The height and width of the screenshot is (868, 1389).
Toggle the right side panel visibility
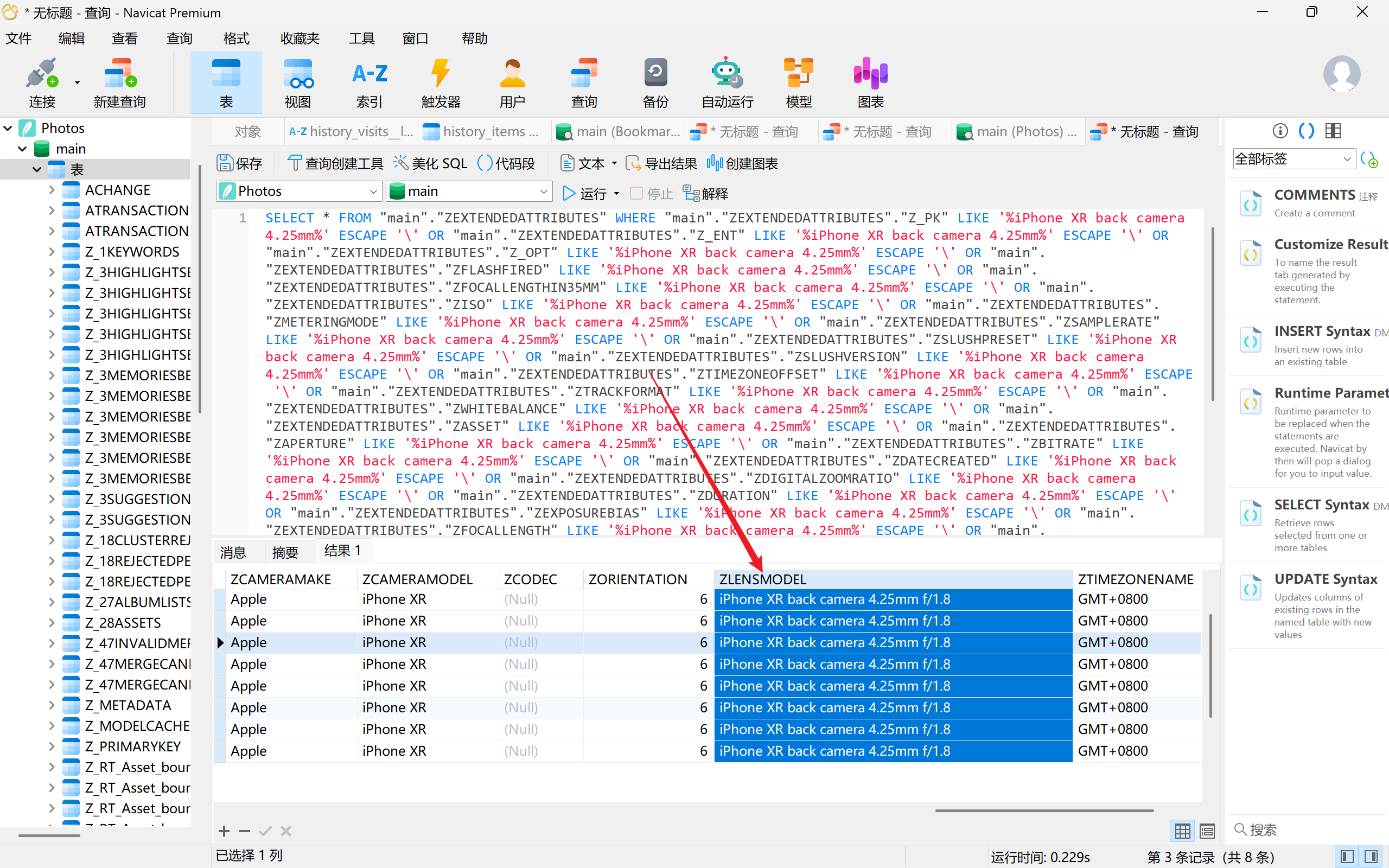[x=1372, y=857]
